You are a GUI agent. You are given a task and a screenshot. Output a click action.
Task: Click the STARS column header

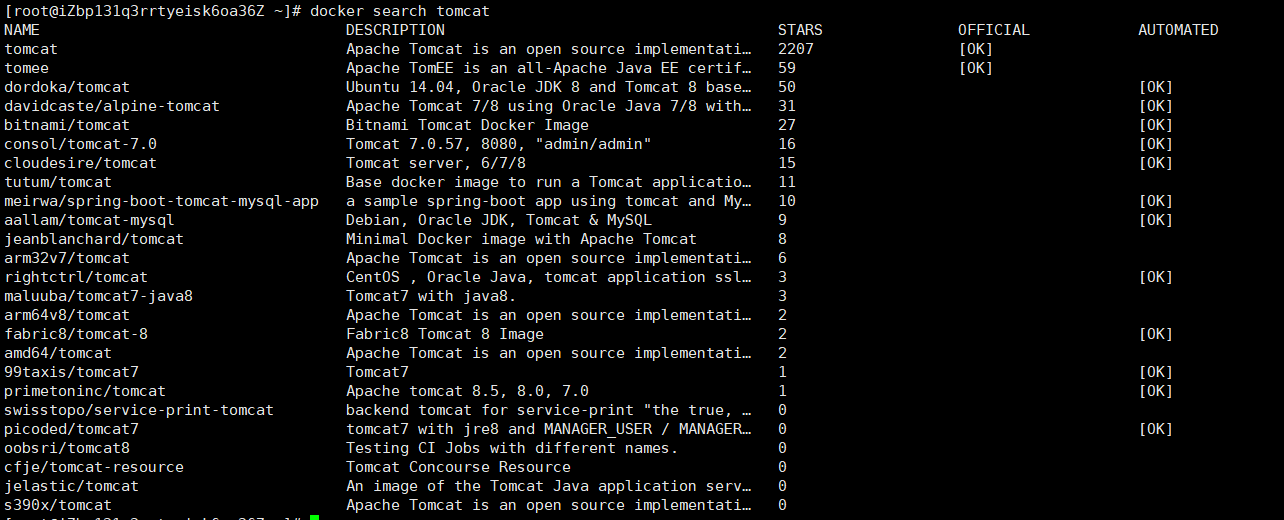pyautogui.click(x=800, y=30)
